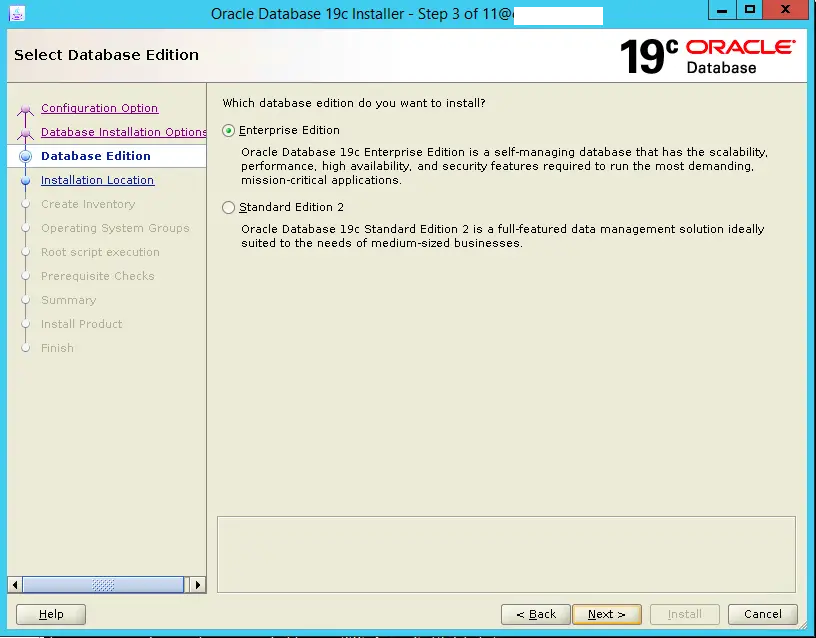Click the Oracle 19c Database logo
Screen dimensions: 816x638
click(708, 56)
